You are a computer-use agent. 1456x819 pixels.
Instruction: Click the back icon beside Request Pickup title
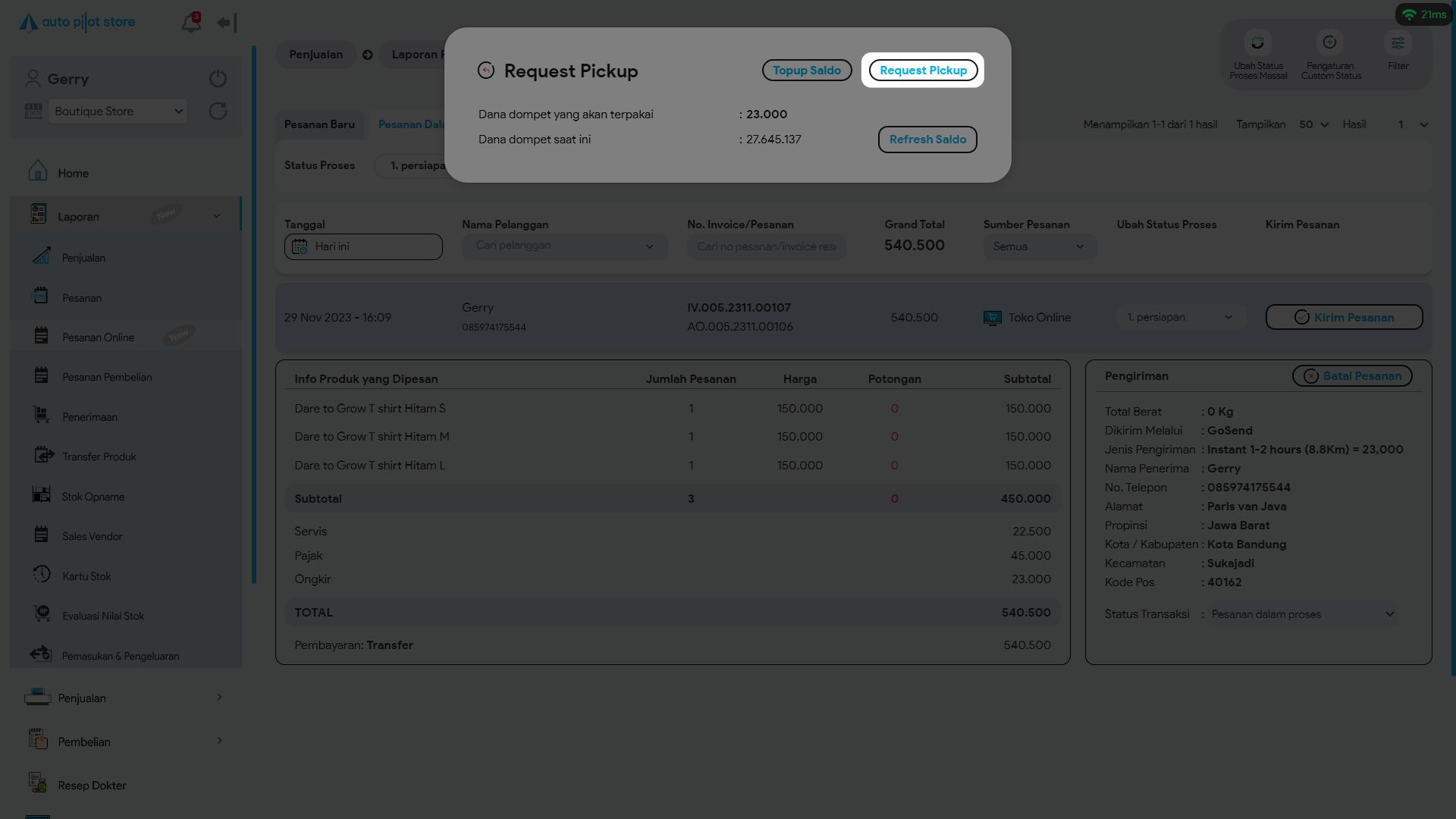486,71
